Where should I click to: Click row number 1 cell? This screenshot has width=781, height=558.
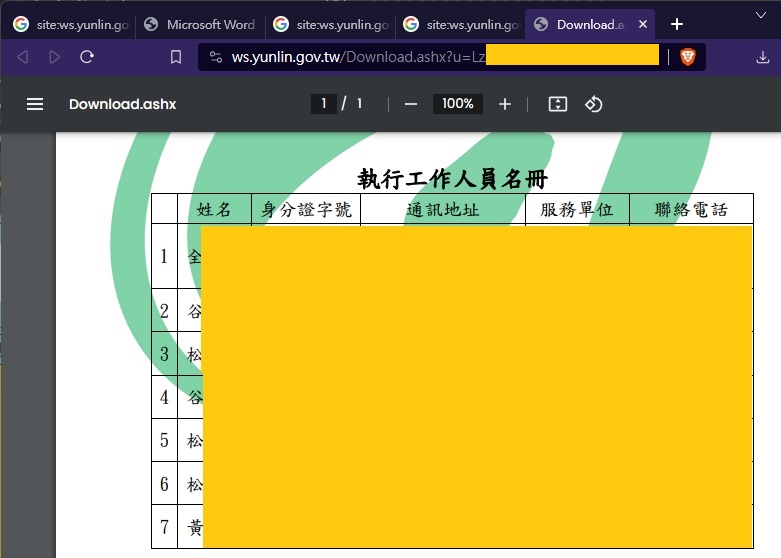point(164,256)
